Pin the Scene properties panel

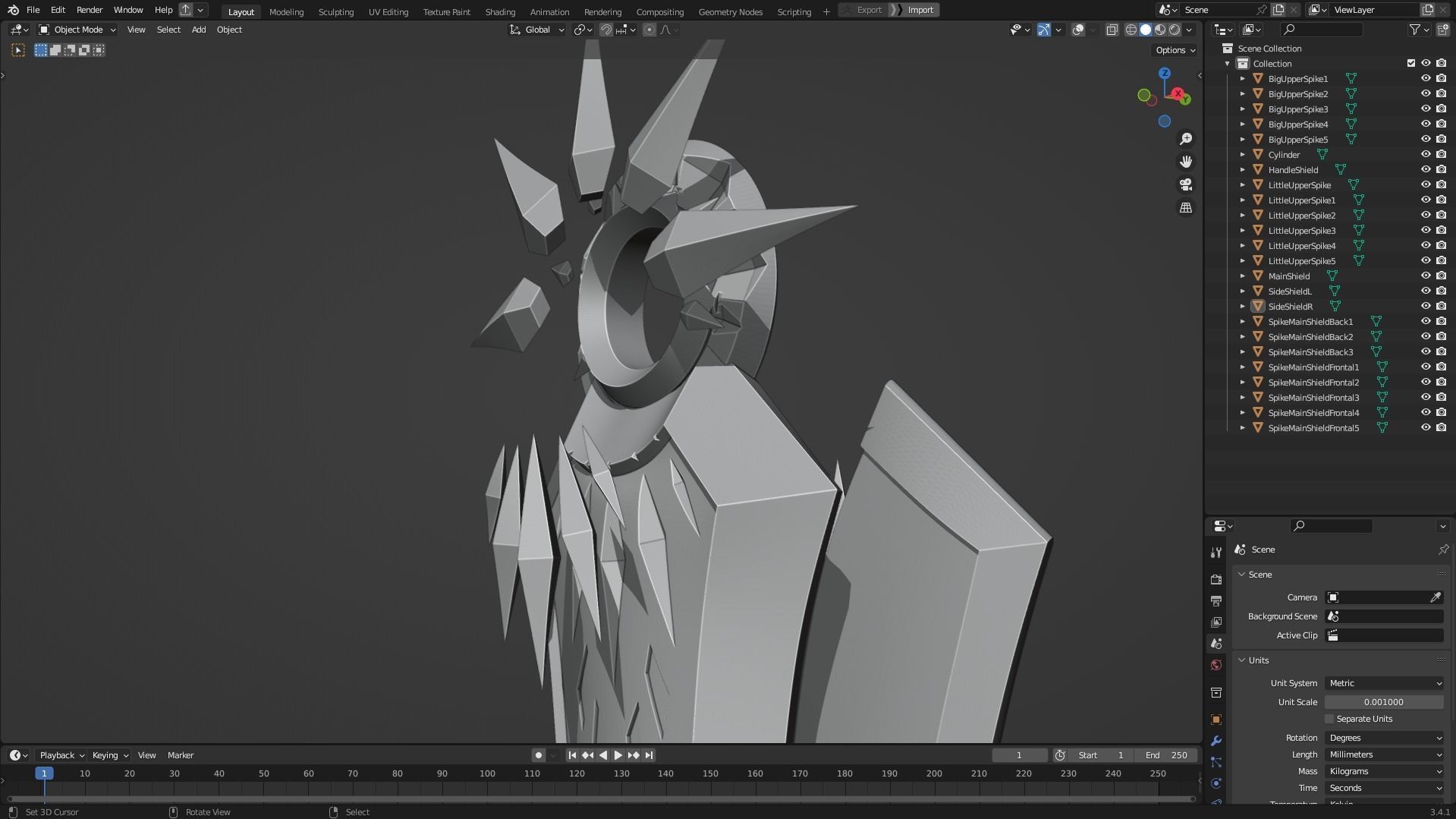pyautogui.click(x=1443, y=550)
